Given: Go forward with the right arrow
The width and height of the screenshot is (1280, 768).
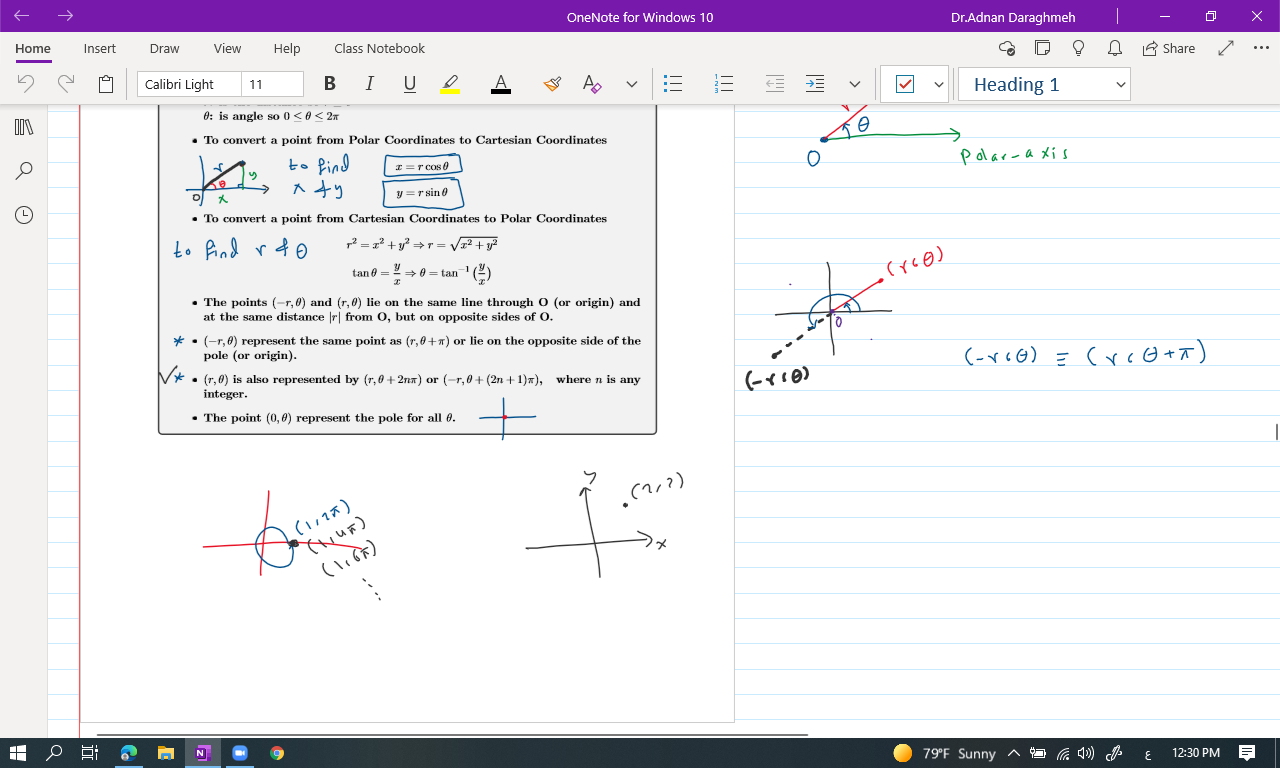Looking at the screenshot, I should 66,16.
